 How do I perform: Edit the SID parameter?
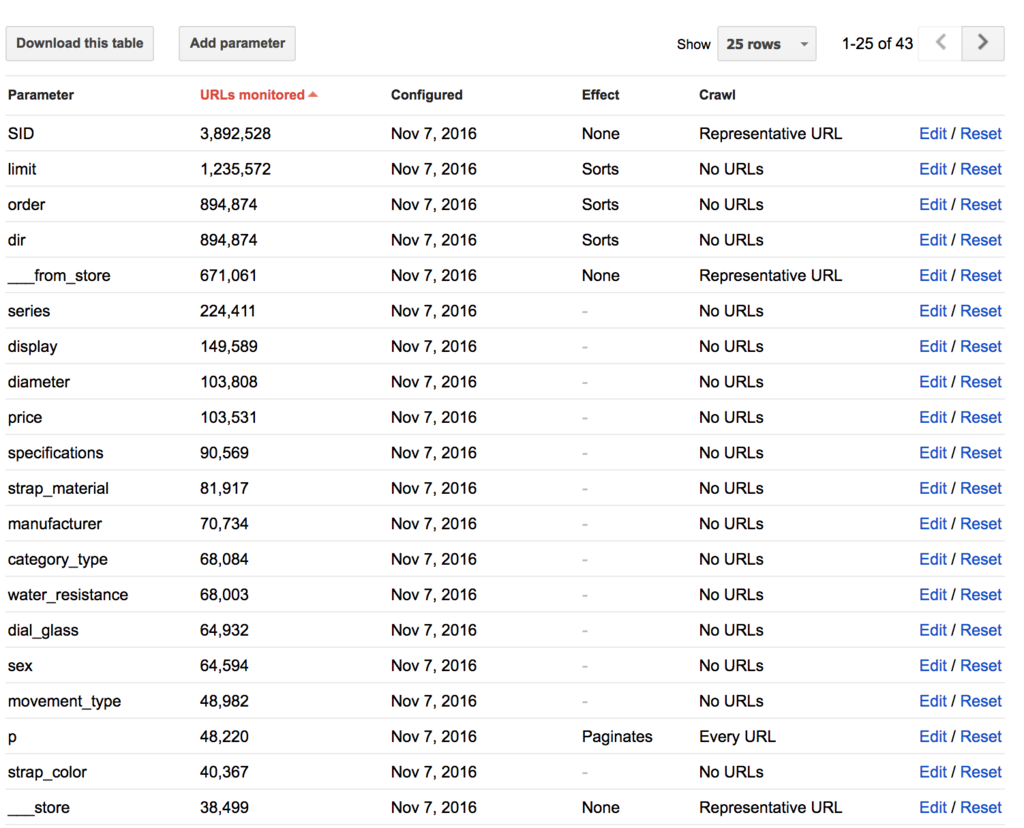(932, 134)
